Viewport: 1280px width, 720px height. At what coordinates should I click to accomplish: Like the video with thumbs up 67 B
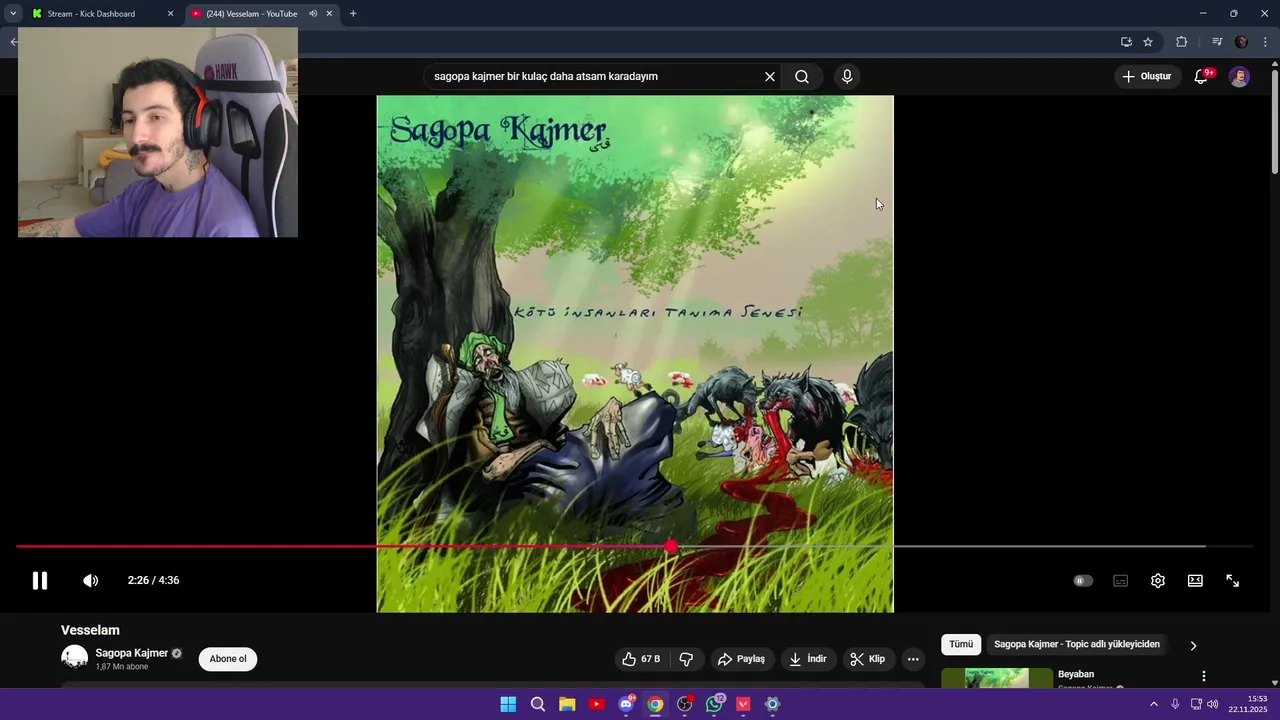point(641,659)
